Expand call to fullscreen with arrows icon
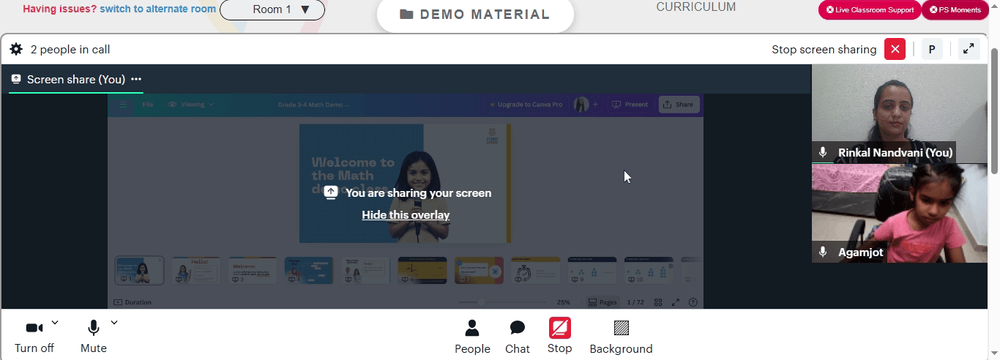 point(969,49)
